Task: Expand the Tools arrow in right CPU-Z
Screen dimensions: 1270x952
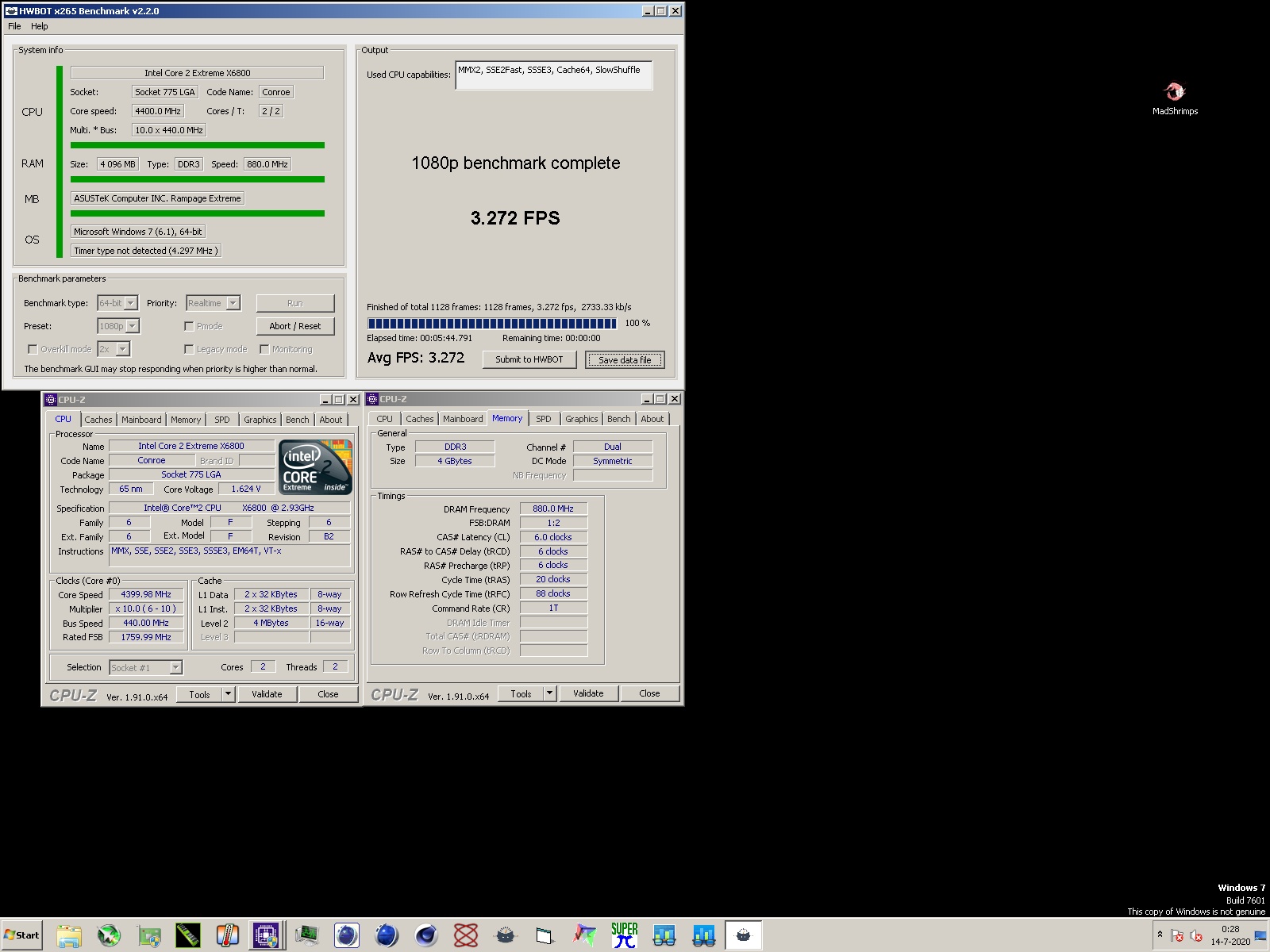Action: click(549, 693)
